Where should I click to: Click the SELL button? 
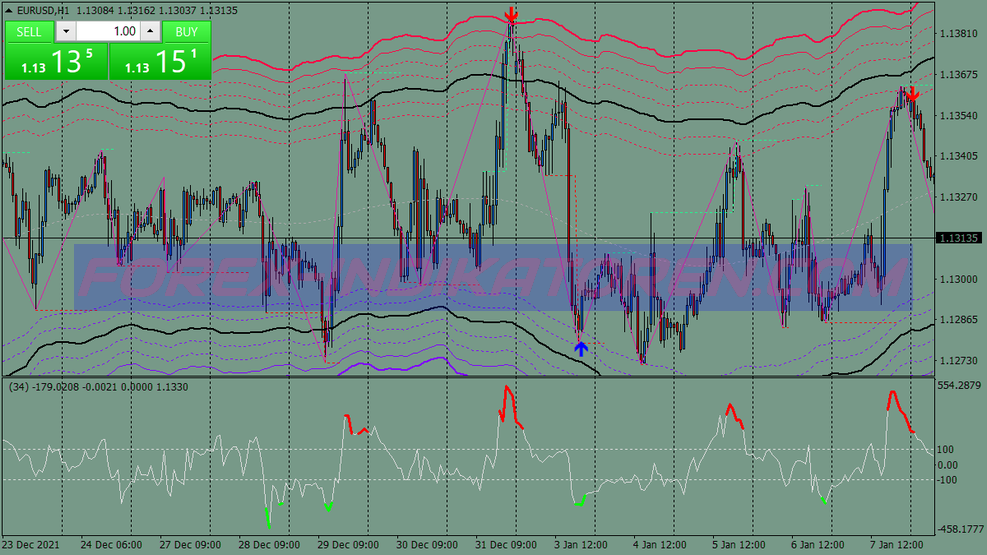[29, 31]
